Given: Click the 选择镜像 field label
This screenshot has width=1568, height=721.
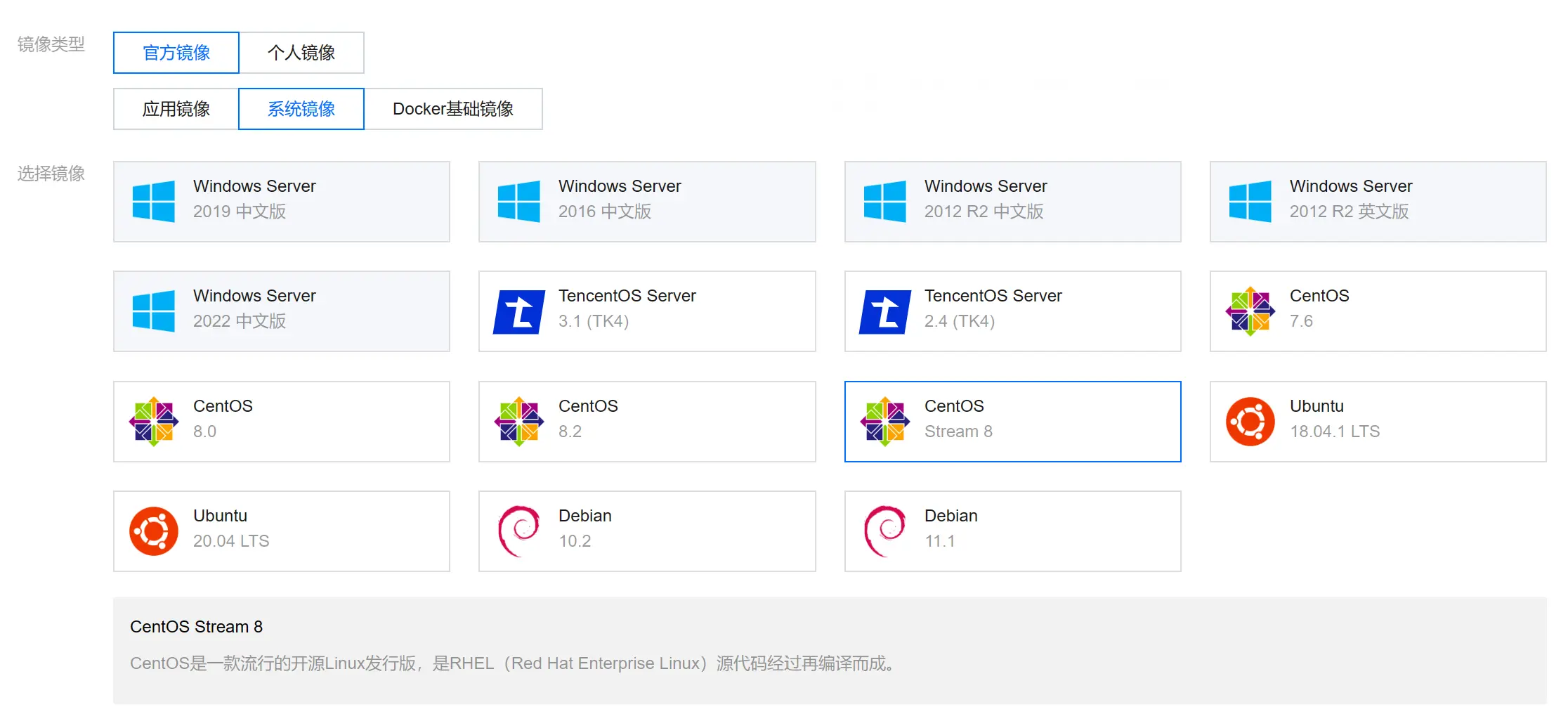Looking at the screenshot, I should pyautogui.click(x=51, y=174).
